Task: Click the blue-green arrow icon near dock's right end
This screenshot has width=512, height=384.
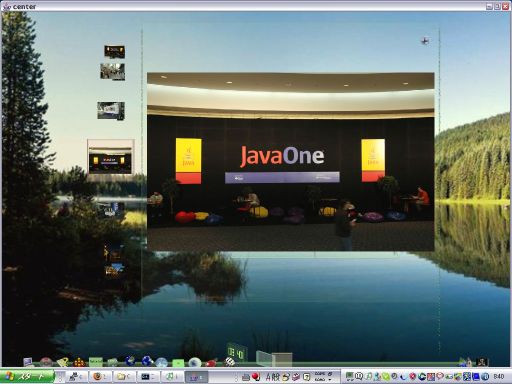Action: coord(463,362)
